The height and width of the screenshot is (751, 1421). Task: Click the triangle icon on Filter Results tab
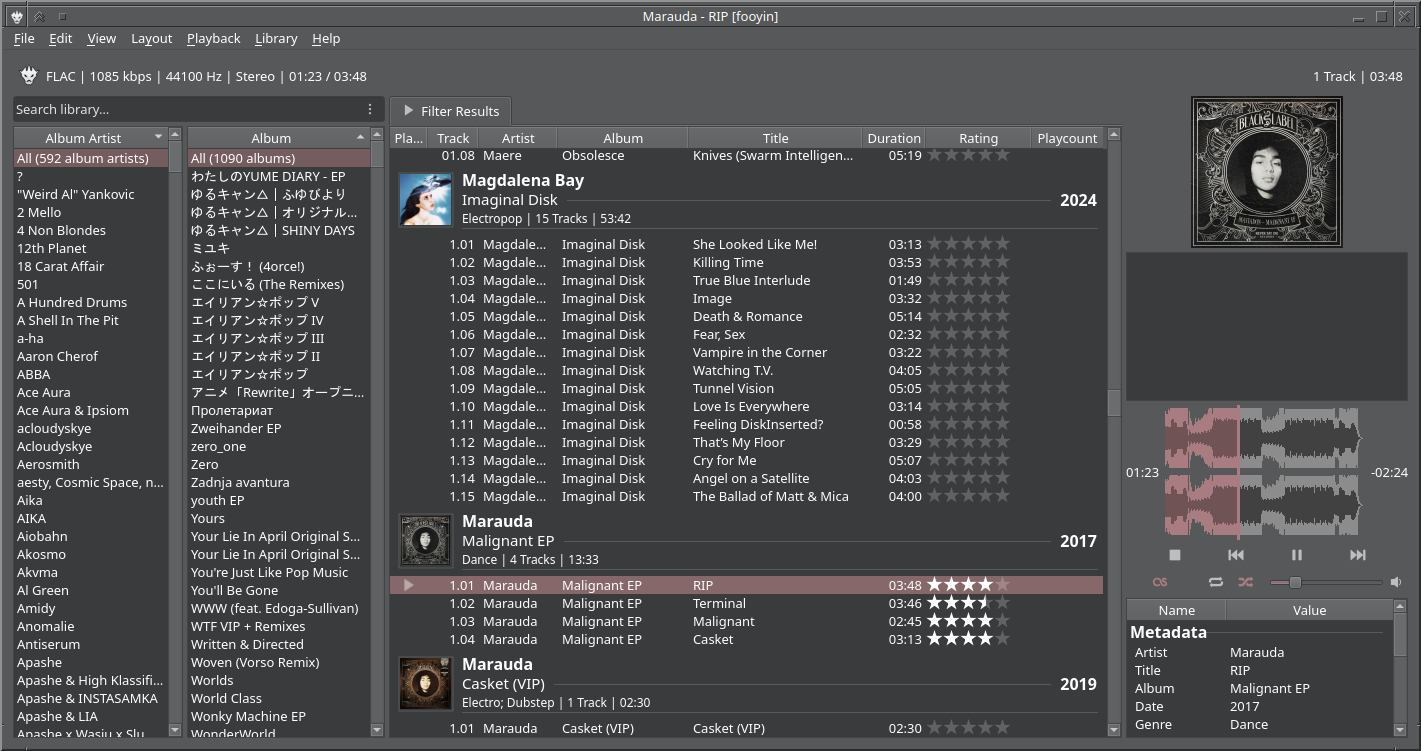coord(408,111)
